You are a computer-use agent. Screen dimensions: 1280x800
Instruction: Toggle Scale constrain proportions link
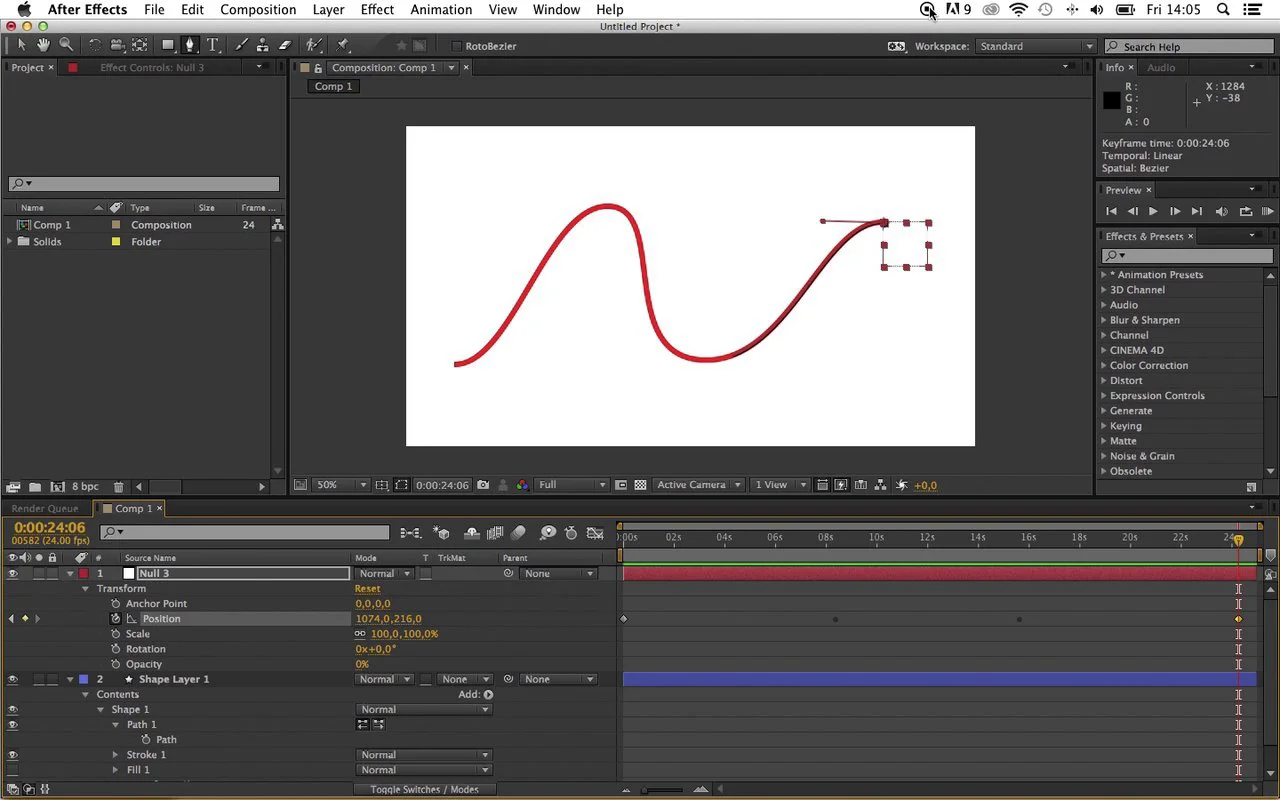coord(360,634)
